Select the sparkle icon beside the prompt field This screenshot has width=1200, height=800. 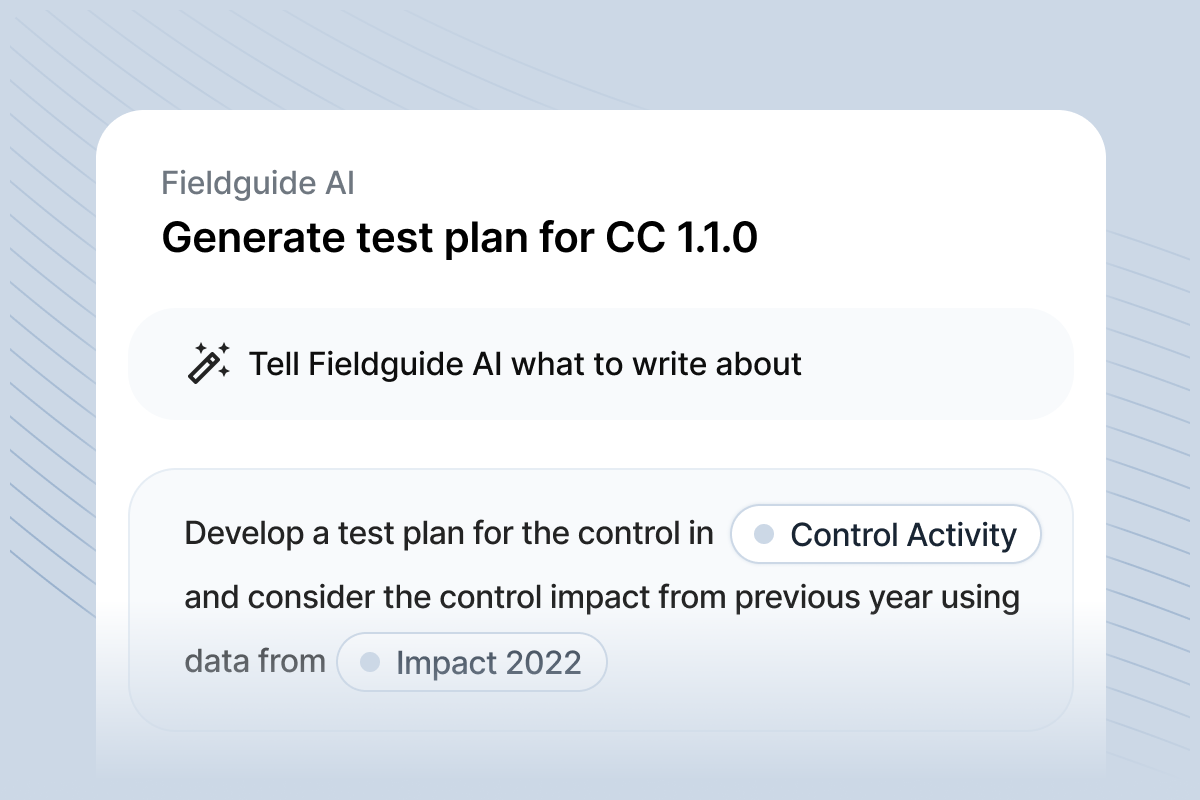[210, 362]
